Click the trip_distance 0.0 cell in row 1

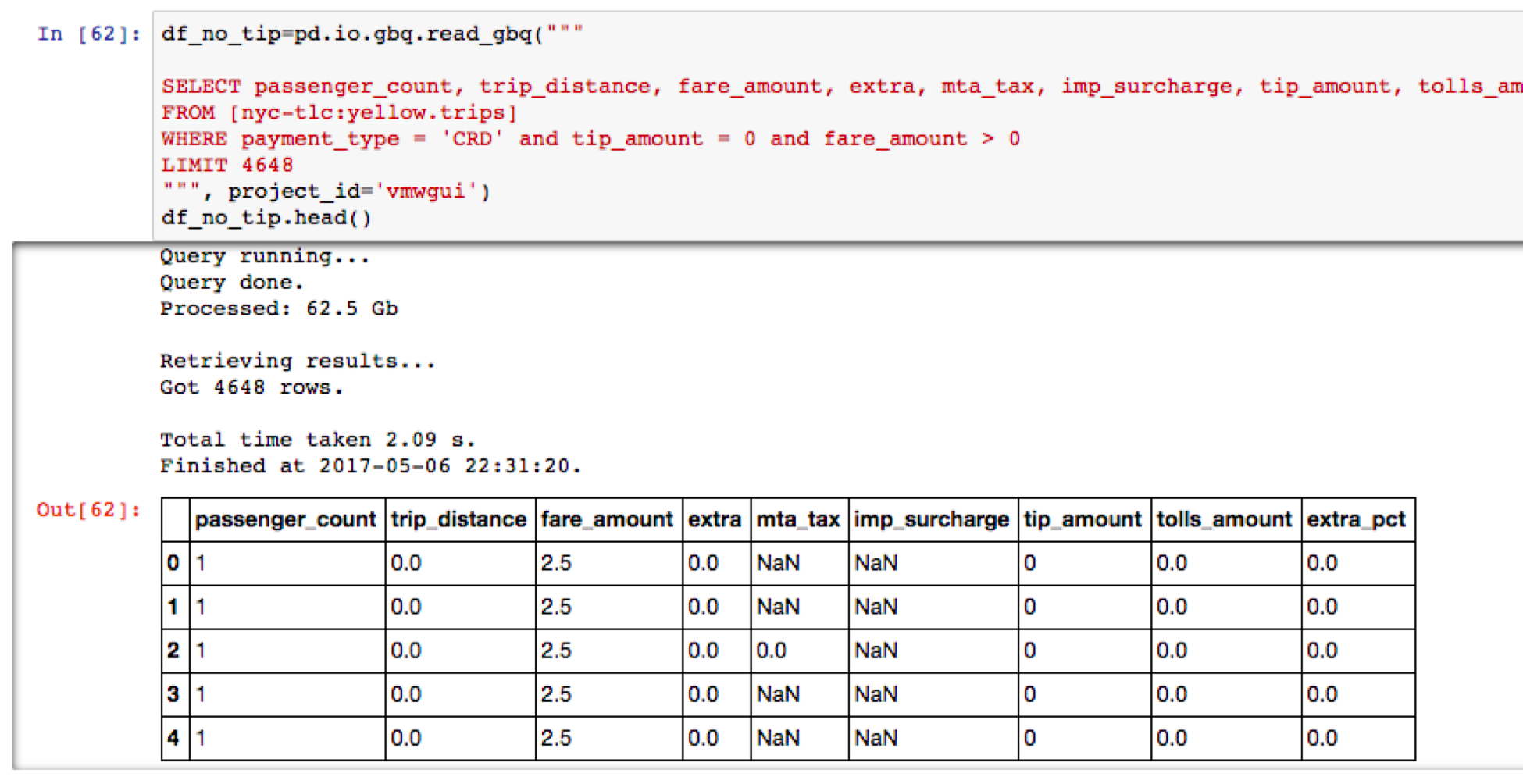click(x=459, y=607)
